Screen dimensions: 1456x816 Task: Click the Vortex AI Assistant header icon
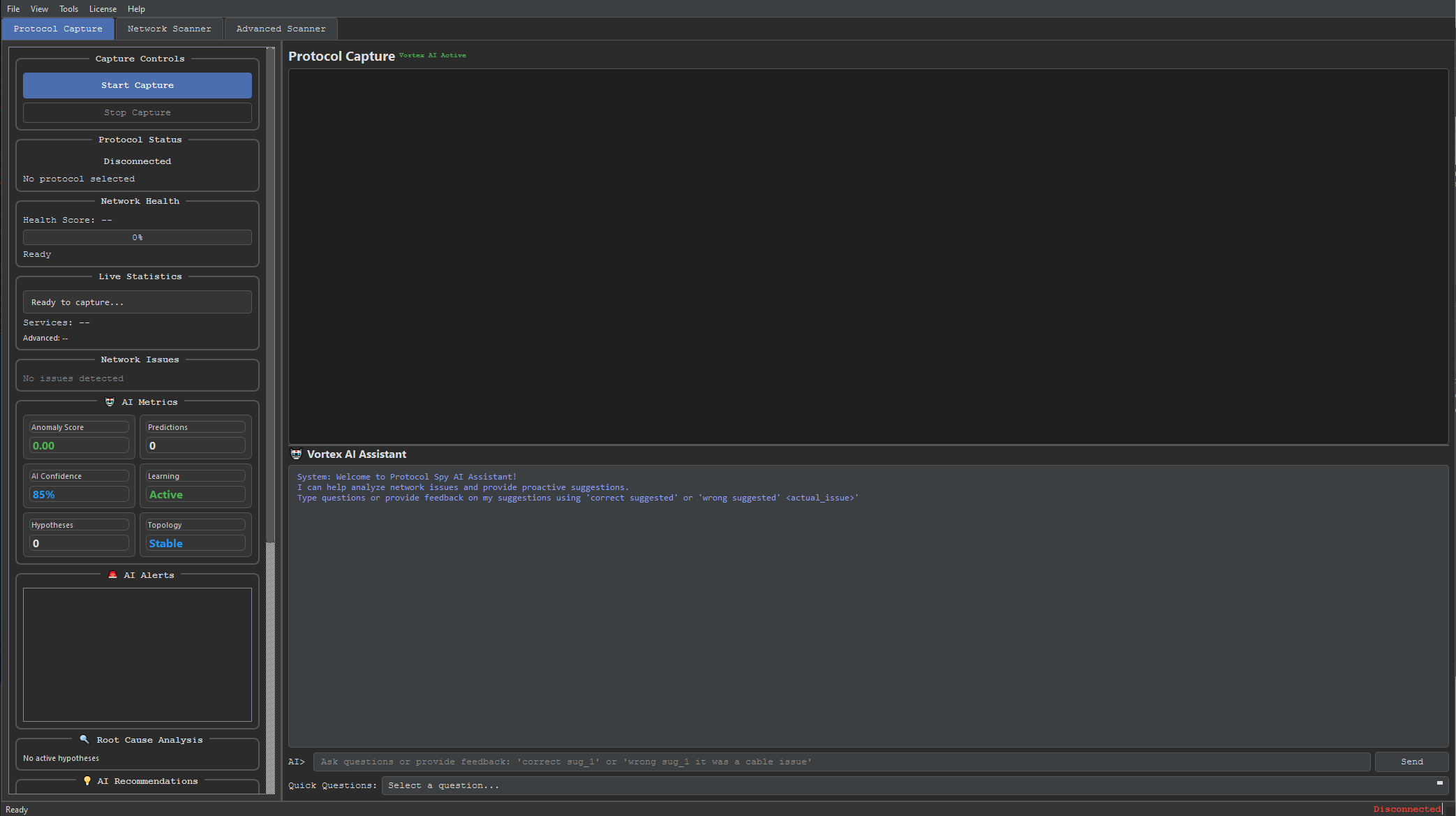(x=296, y=454)
